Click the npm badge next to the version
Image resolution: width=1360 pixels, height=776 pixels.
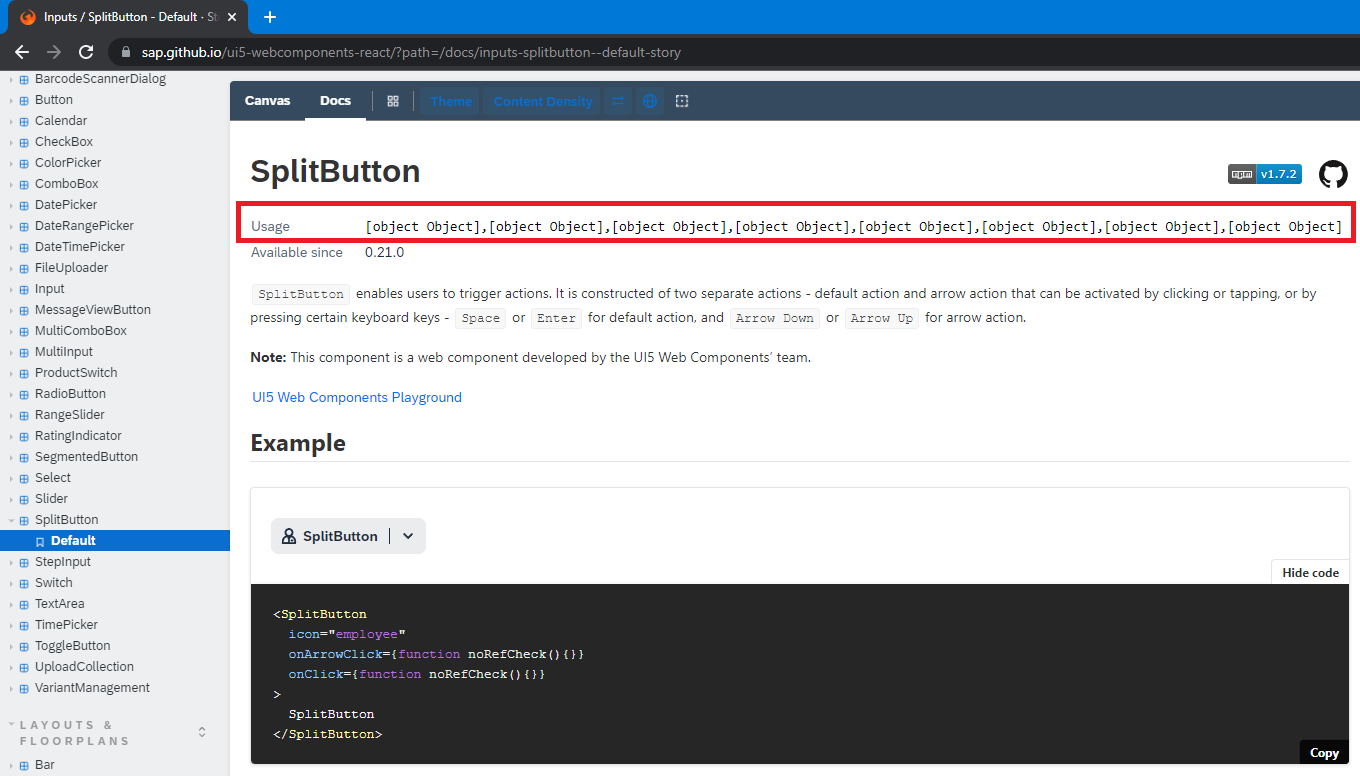pos(1241,173)
